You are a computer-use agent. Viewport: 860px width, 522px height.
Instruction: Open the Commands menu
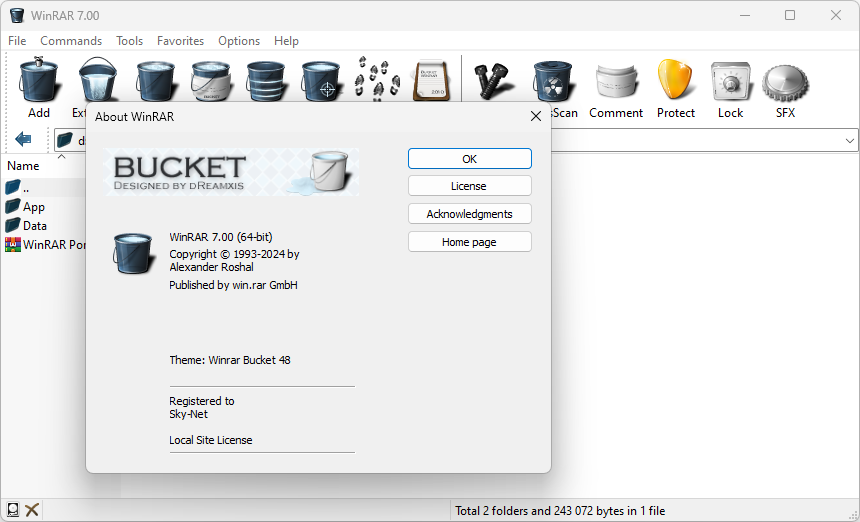point(71,41)
